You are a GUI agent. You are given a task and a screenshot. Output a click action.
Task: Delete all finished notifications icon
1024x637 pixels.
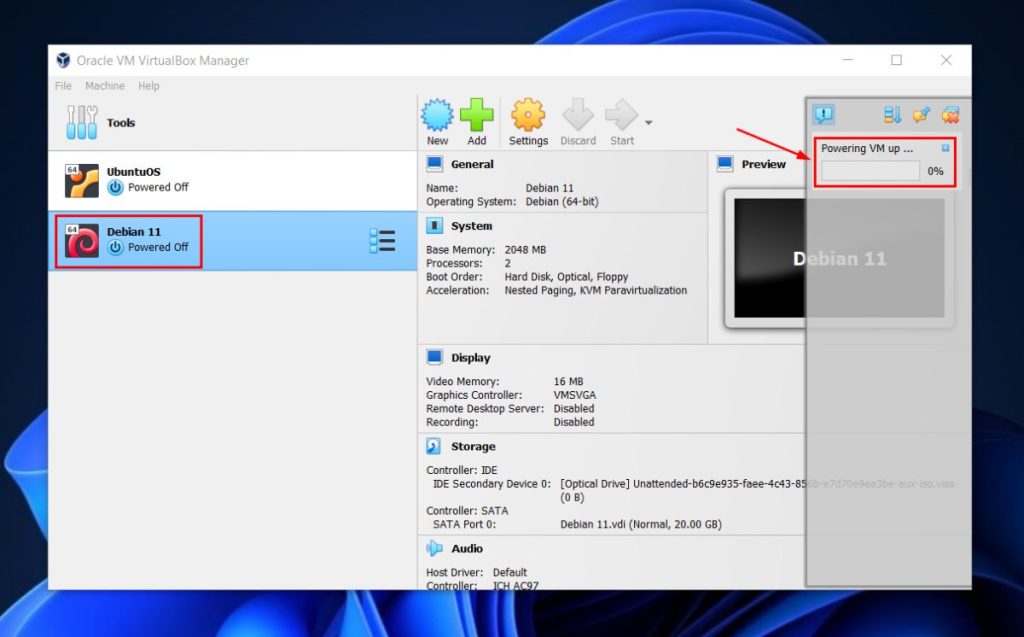tap(950, 113)
